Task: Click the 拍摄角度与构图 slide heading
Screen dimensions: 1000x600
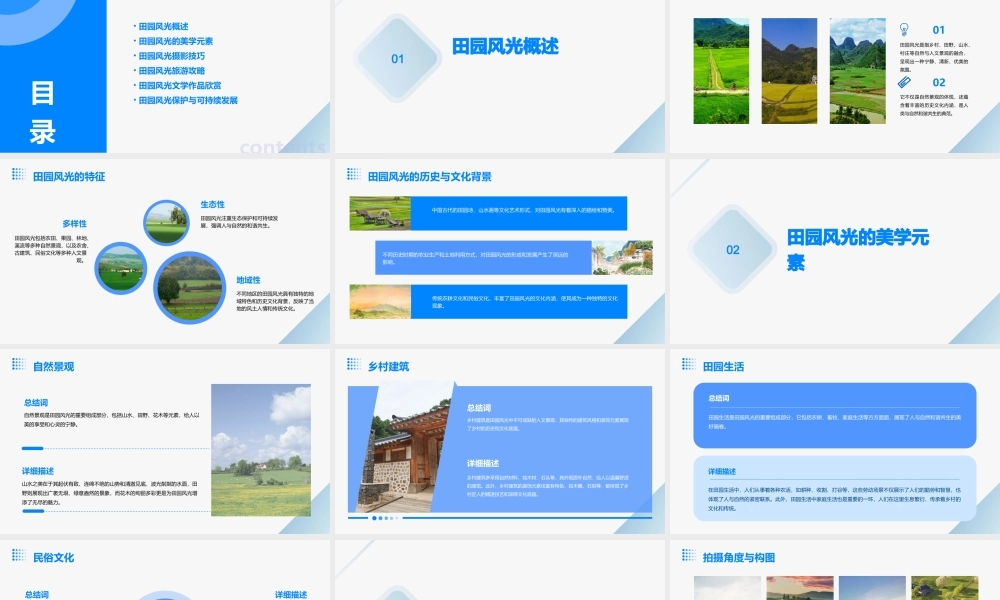Action: [x=739, y=557]
